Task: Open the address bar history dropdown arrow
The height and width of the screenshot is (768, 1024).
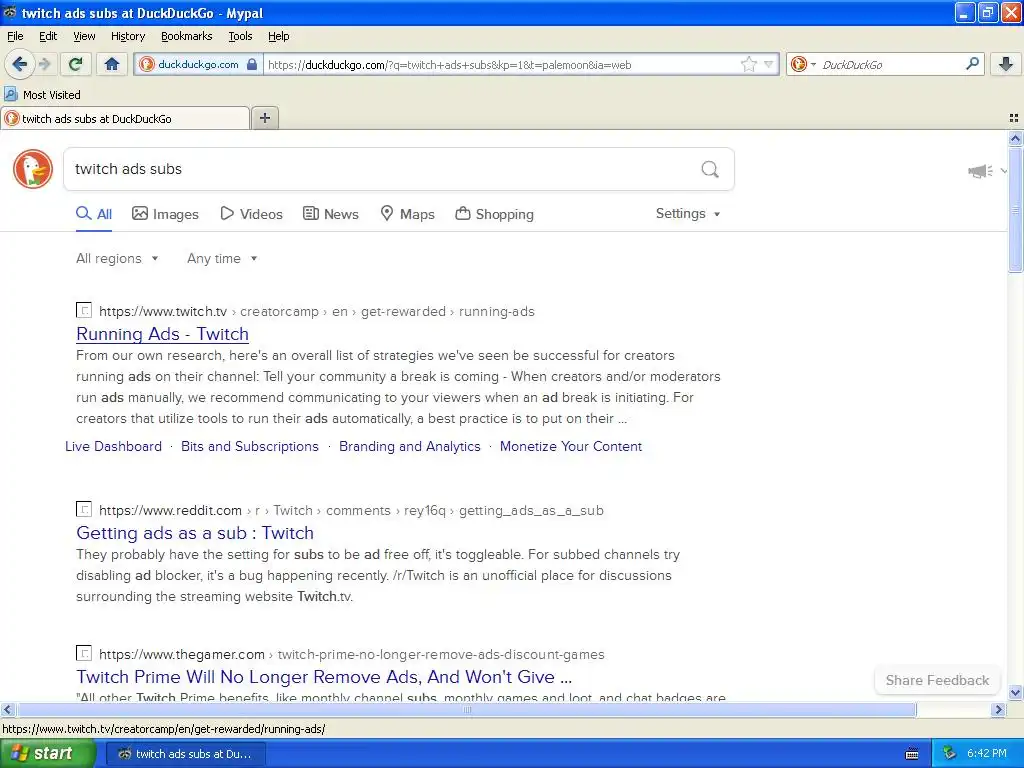Action: (x=769, y=64)
